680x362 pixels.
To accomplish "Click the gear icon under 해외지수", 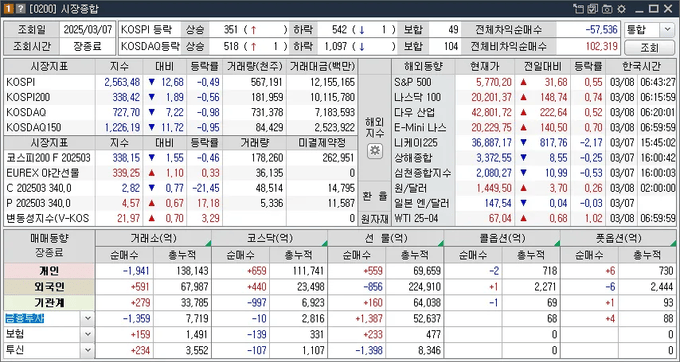I will pos(375,151).
